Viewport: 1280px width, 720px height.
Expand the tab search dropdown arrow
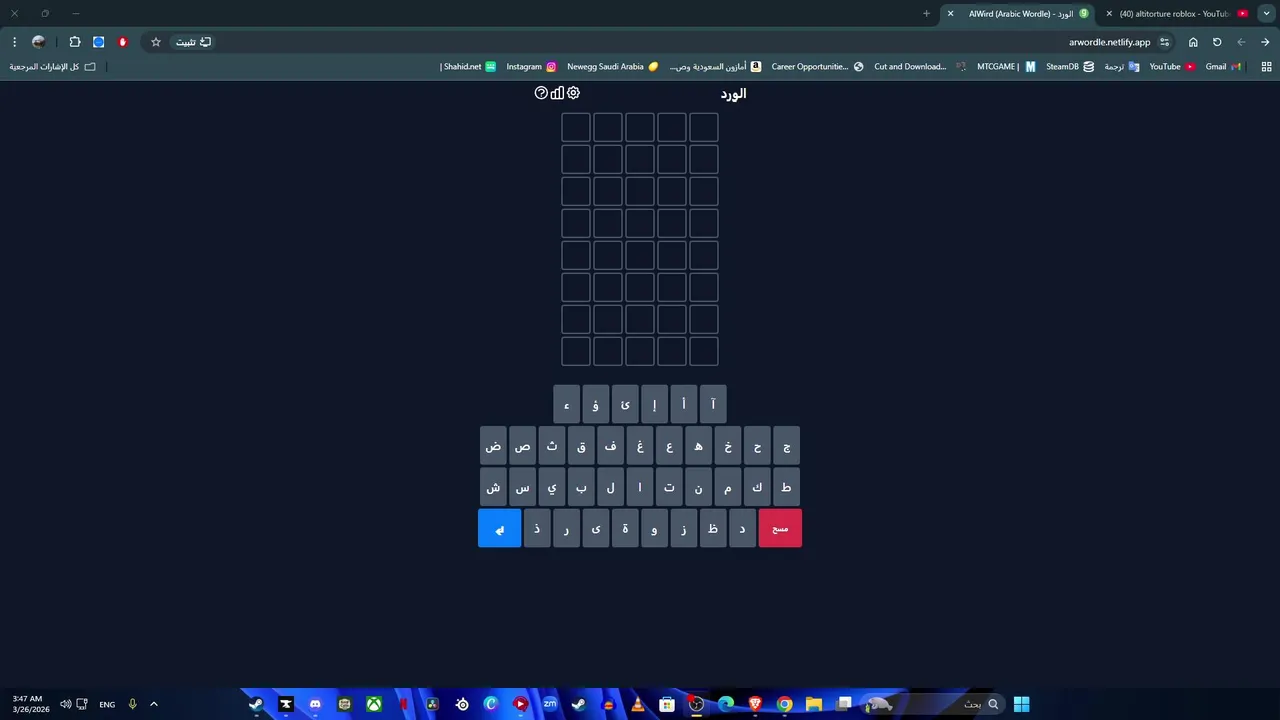(x=1266, y=14)
